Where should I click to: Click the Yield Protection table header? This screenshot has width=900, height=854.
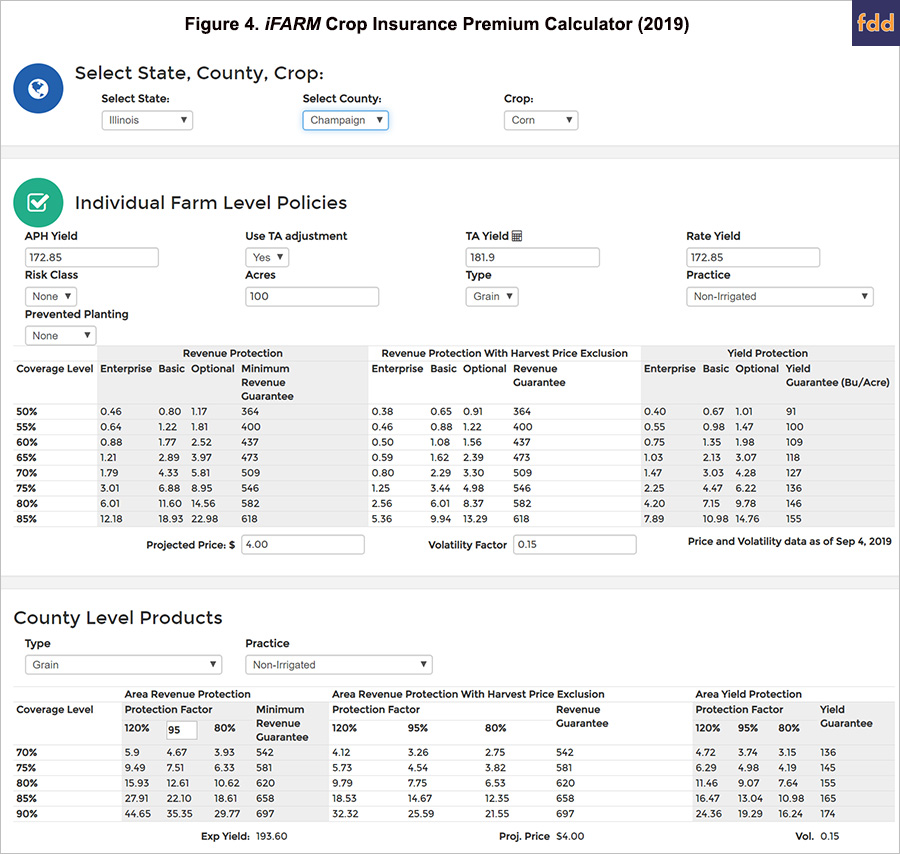coord(767,354)
